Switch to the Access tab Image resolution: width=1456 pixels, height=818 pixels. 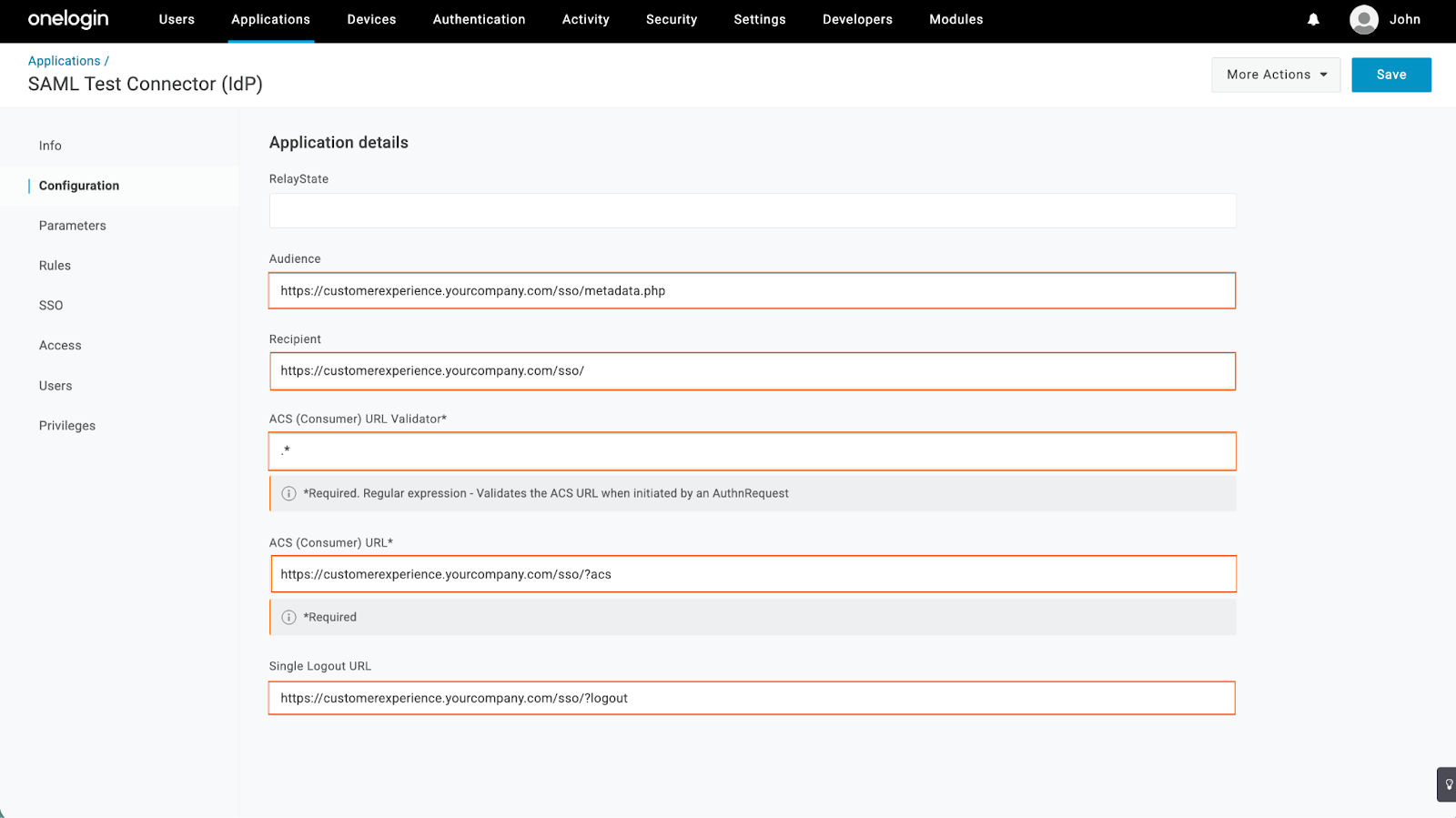60,346
